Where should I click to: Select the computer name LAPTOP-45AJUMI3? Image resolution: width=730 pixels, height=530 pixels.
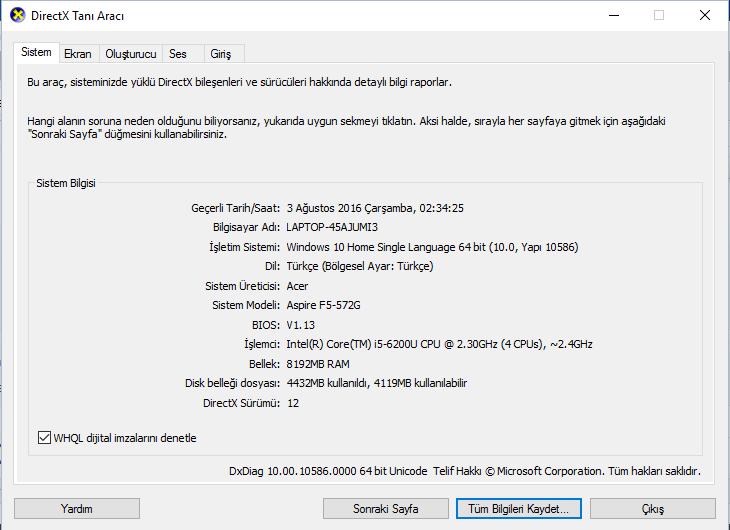coord(332,227)
